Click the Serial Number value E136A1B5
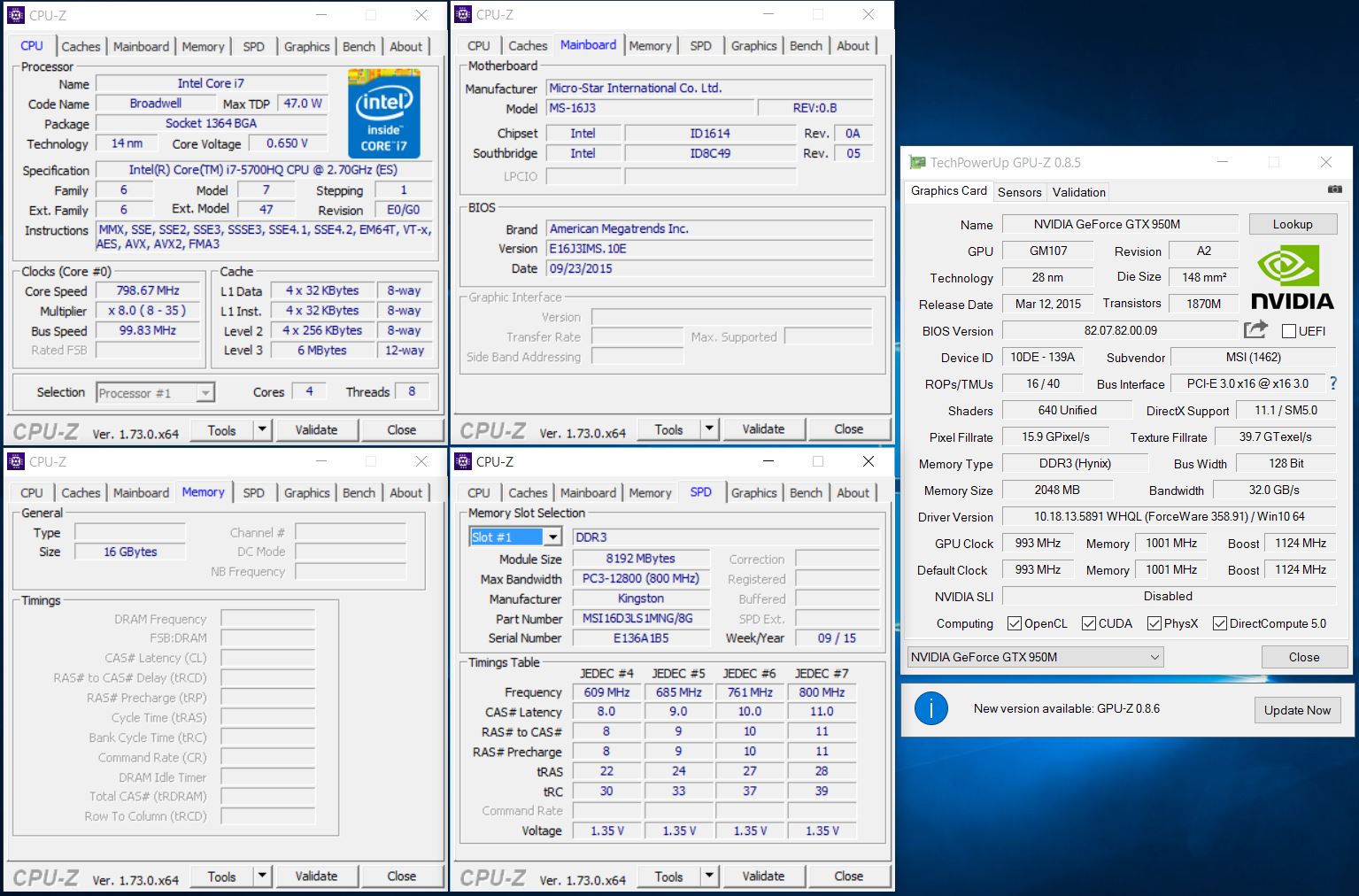Image resolution: width=1359 pixels, height=896 pixels. point(641,637)
